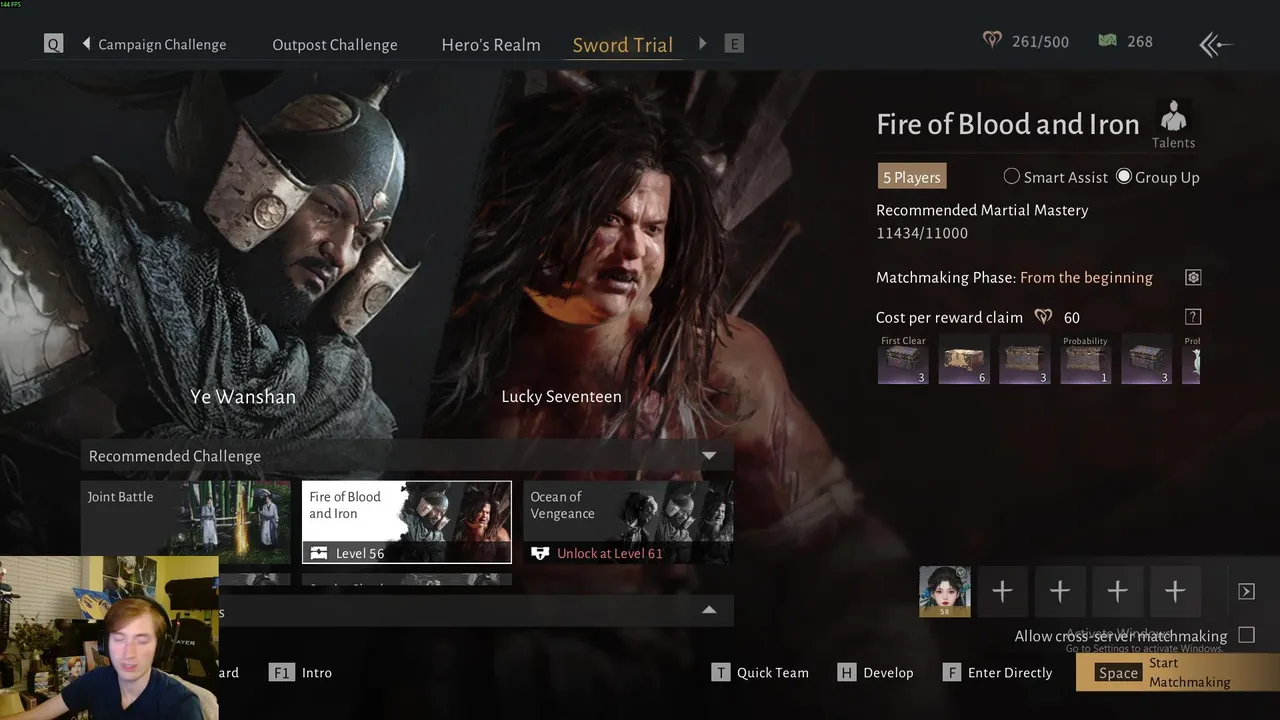
Task: Click the heart icon beside cost 60
Action: point(1044,317)
